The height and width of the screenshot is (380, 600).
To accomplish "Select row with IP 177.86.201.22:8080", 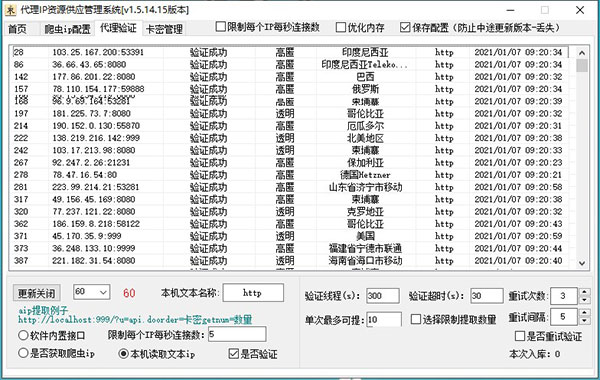I will (x=290, y=77).
